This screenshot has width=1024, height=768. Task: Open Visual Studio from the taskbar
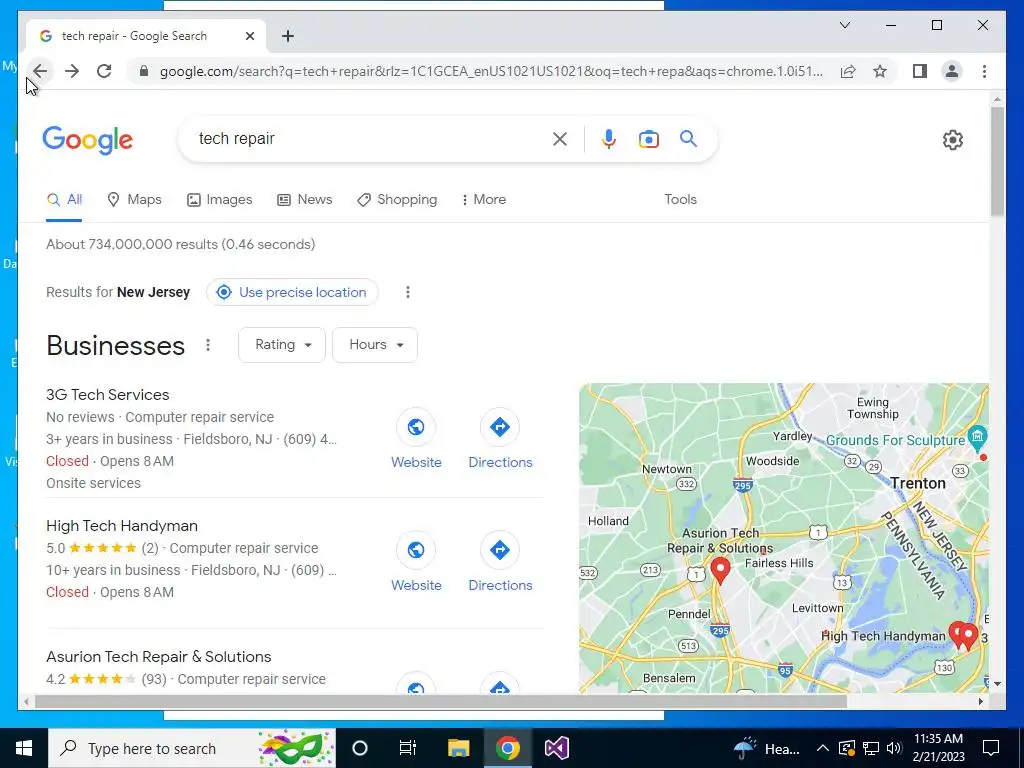556,748
